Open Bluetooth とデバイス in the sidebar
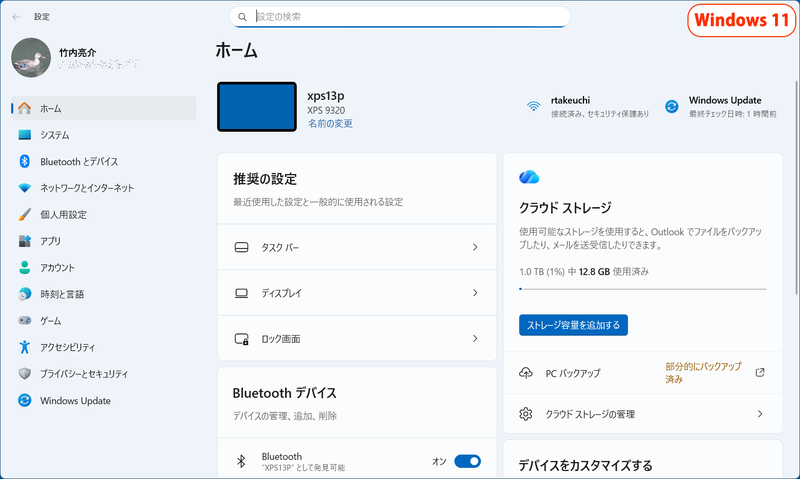 (104, 161)
